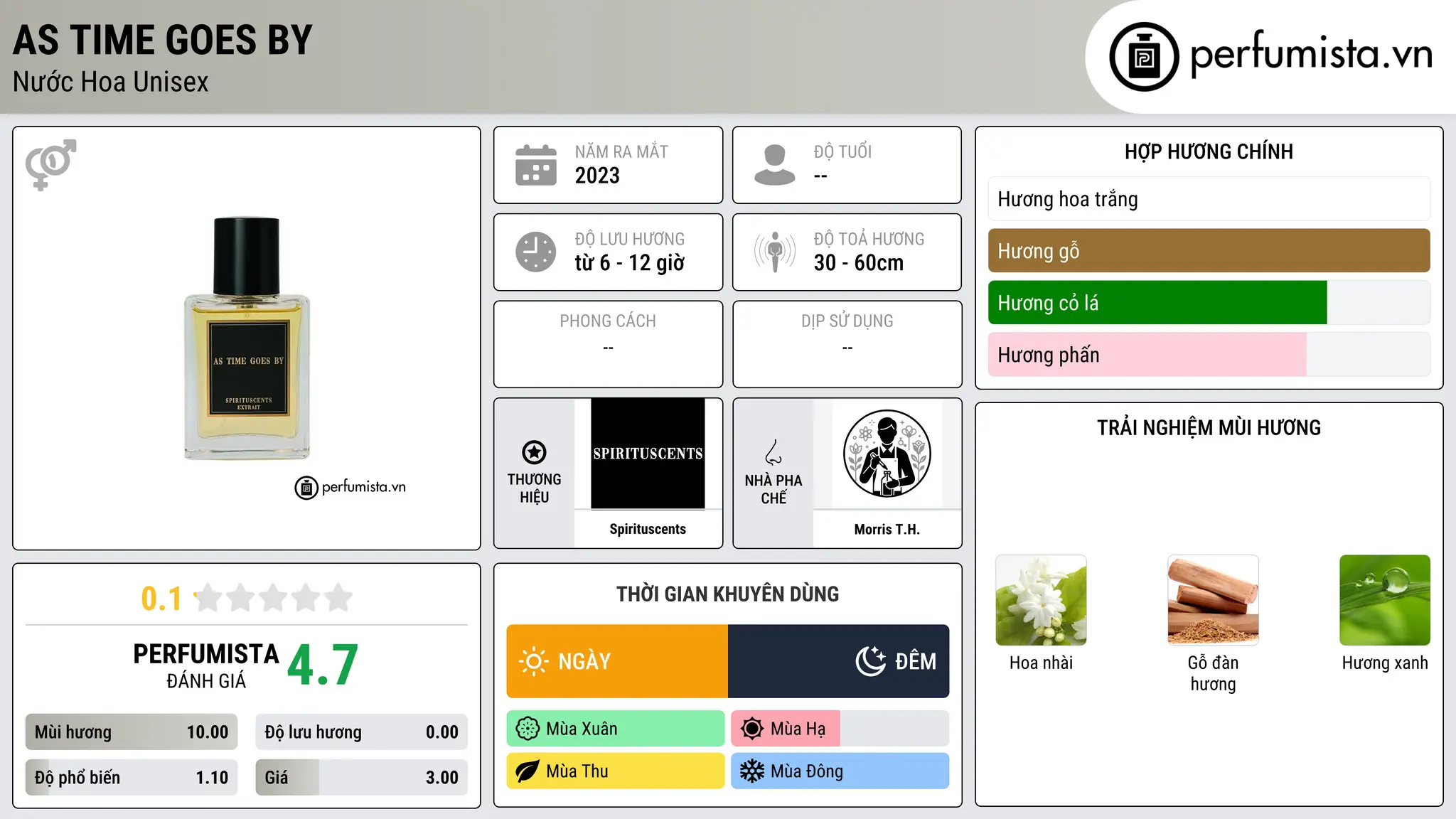Viewport: 1456px width, 819px height.
Task: Click the Hương xanh note label
Action: (1385, 663)
